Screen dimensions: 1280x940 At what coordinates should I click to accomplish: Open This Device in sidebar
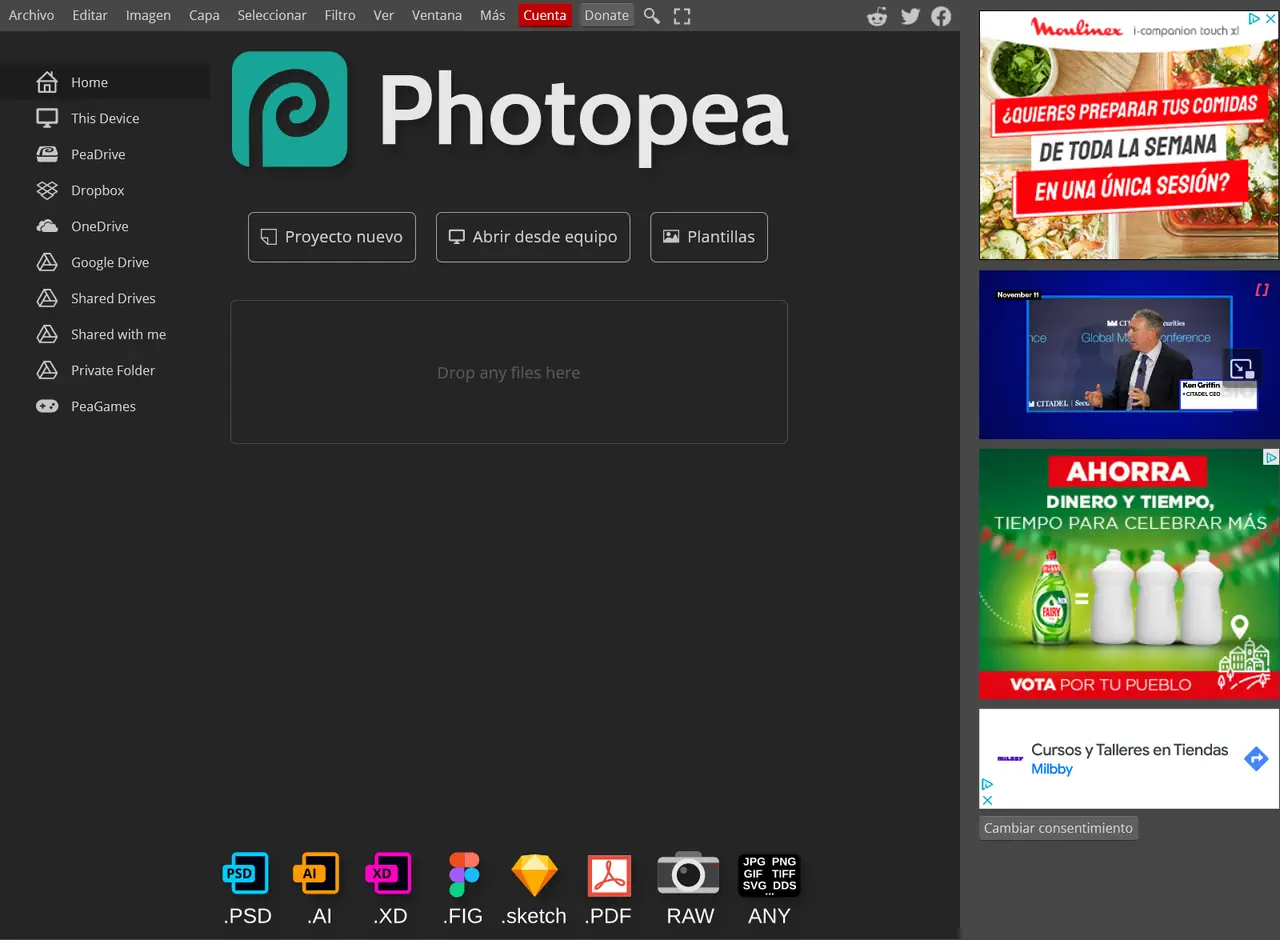(105, 118)
